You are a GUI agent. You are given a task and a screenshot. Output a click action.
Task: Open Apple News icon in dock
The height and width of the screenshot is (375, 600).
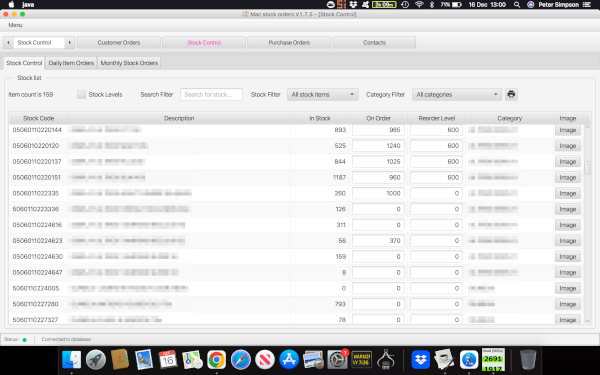point(265,360)
